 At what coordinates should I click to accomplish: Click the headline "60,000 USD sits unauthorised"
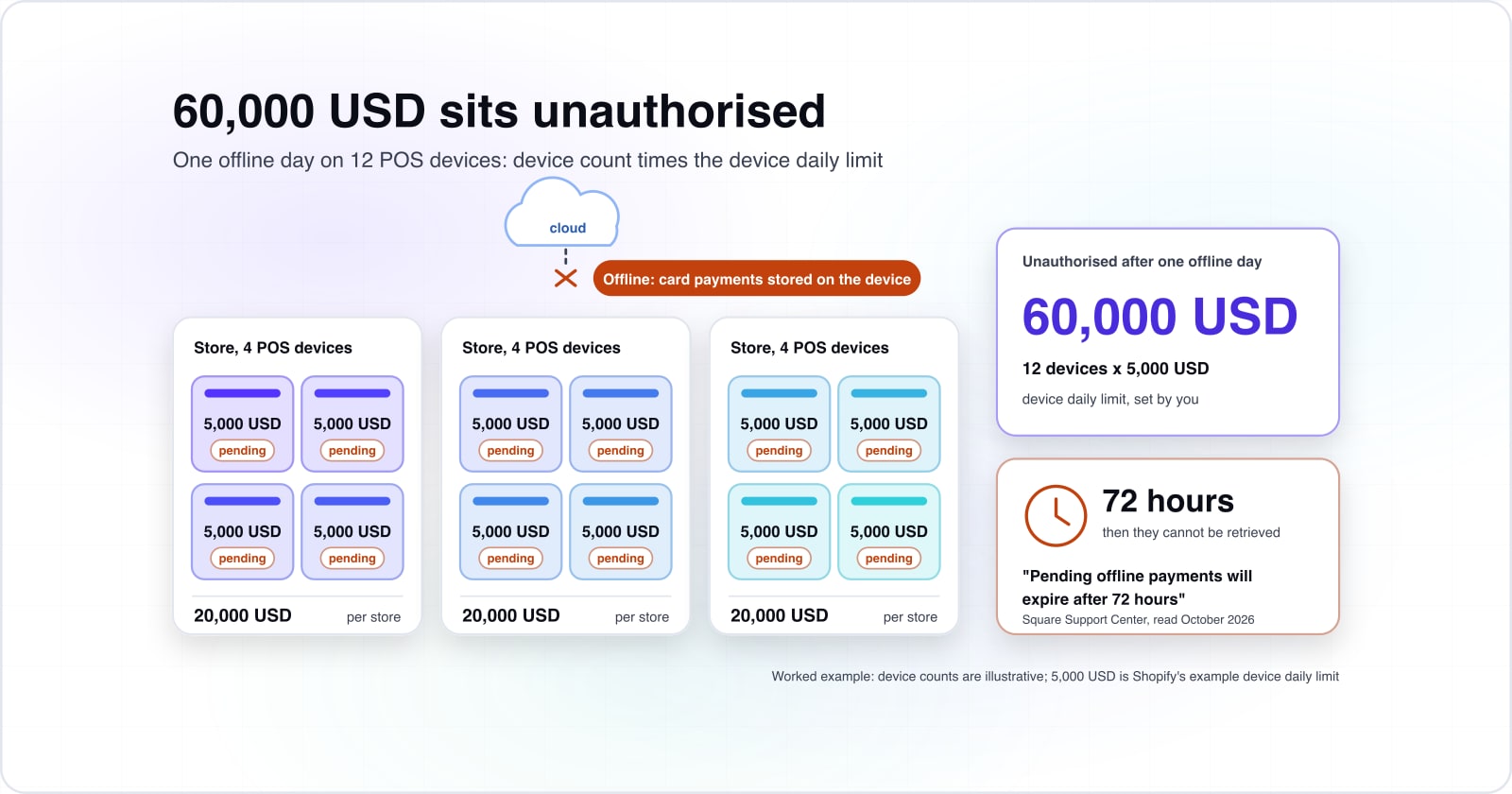point(499,112)
